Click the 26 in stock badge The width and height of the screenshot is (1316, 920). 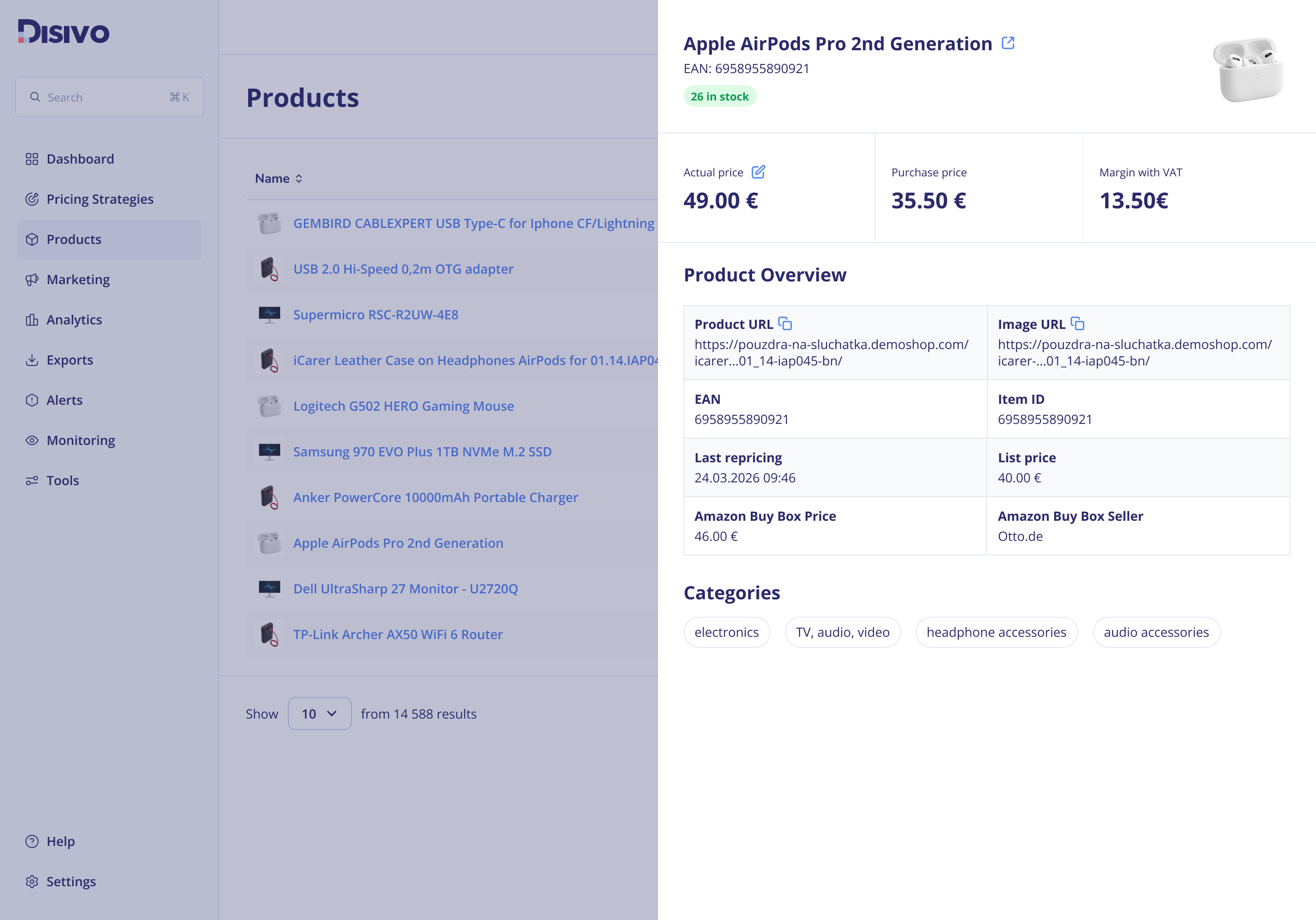[x=720, y=96]
